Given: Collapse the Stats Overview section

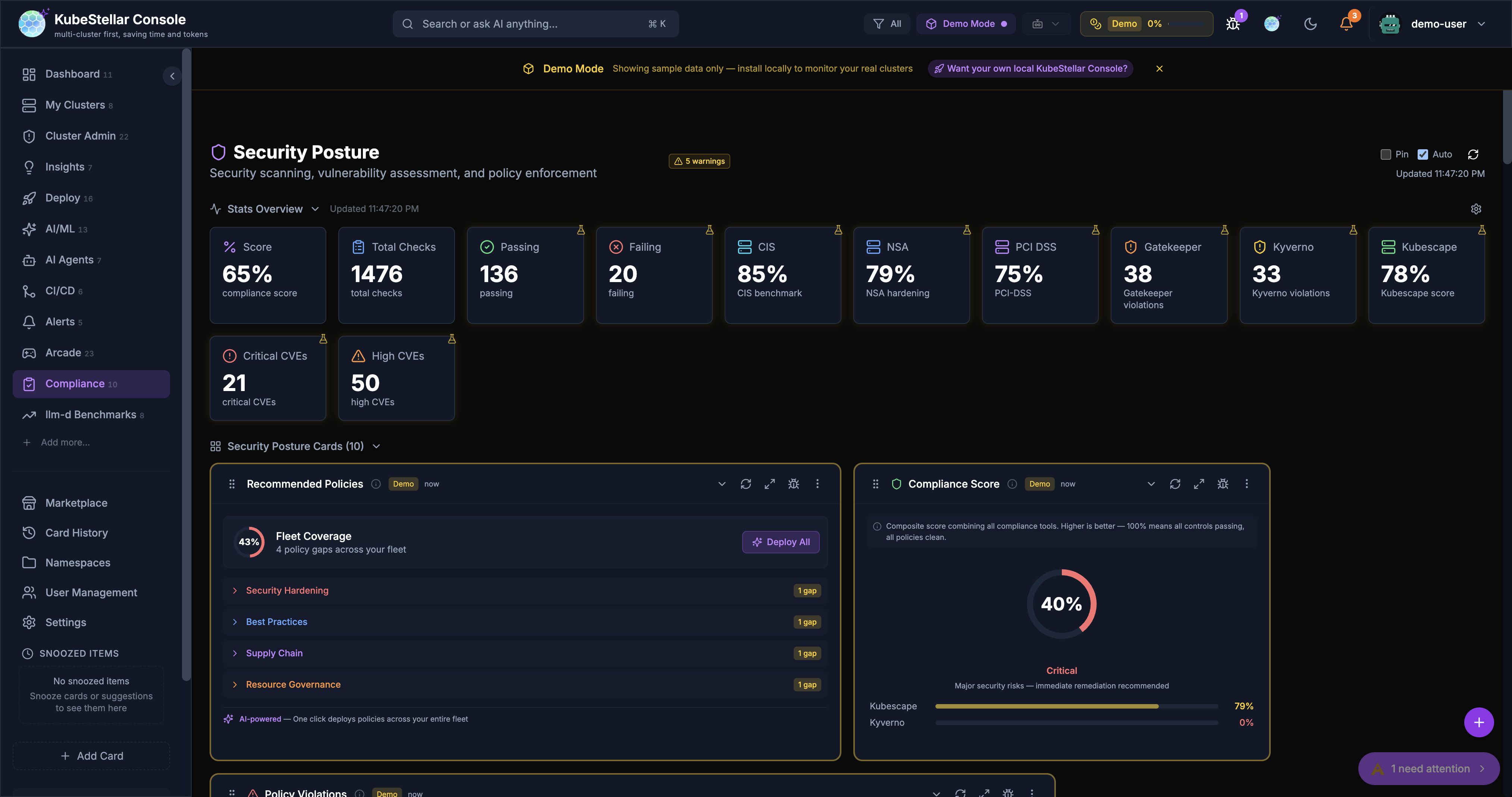Looking at the screenshot, I should tap(315, 209).
